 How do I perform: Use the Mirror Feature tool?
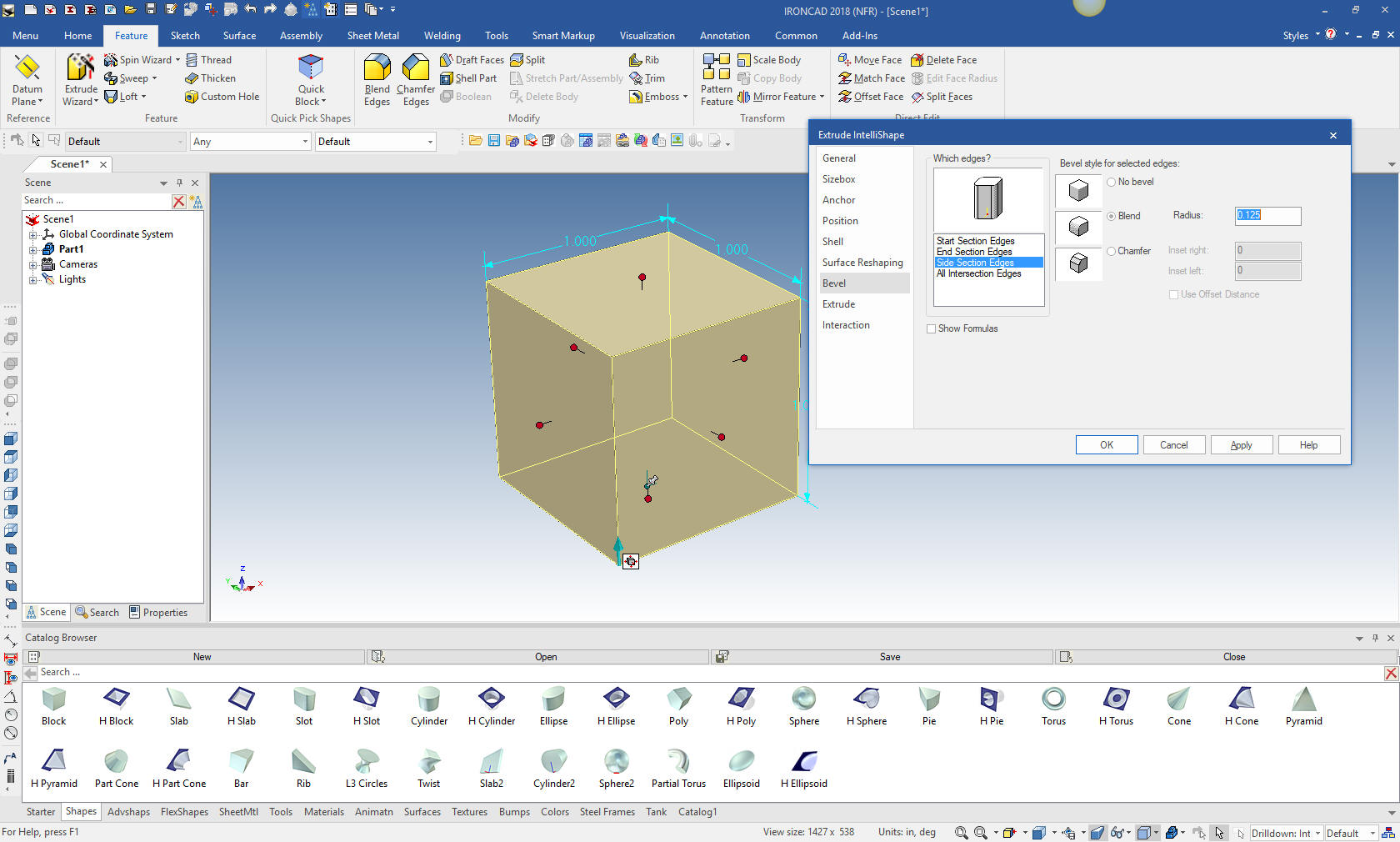(781, 97)
